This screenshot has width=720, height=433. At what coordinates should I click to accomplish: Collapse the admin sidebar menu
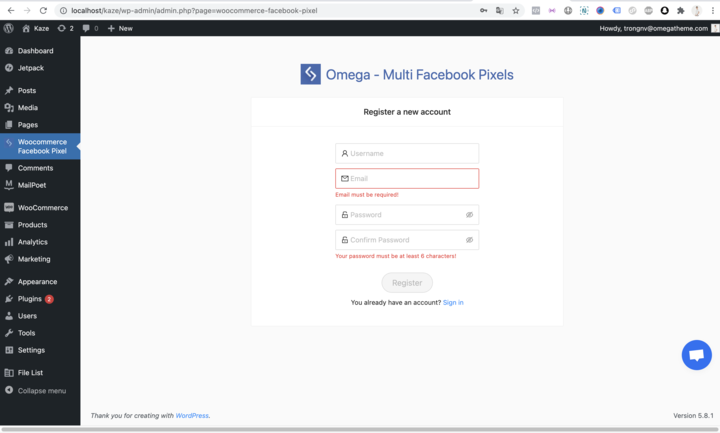[40, 391]
